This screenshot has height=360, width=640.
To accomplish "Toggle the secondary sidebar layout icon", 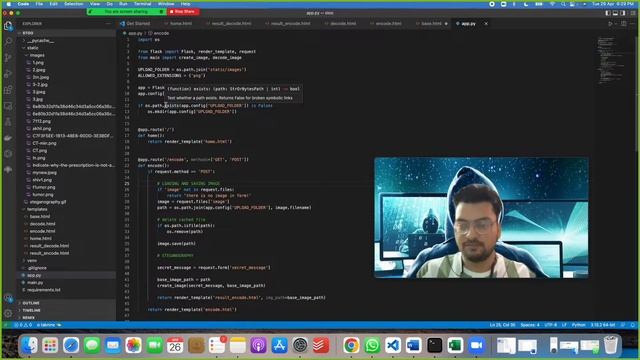I will tap(623, 13).
